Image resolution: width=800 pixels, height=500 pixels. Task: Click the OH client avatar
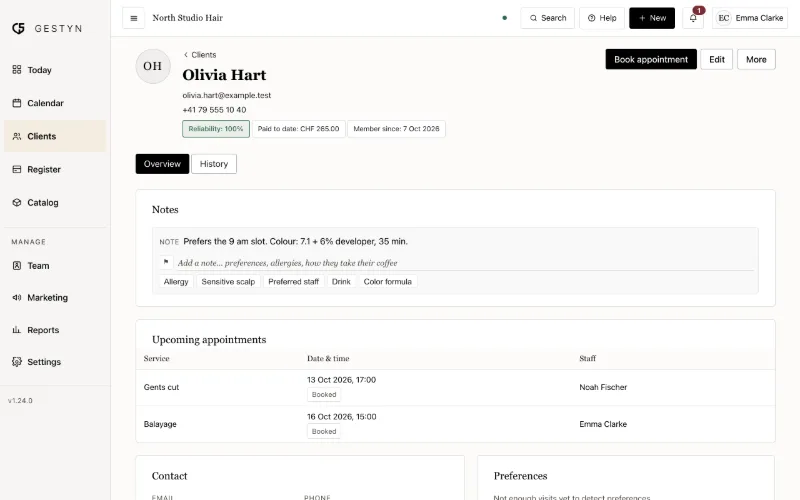point(153,66)
